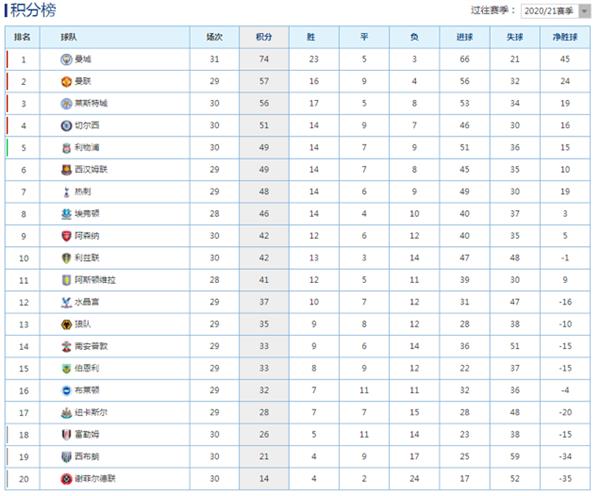Open 阿斯顿维拉 team link
Screen dimensions: 600x496
point(95,280)
